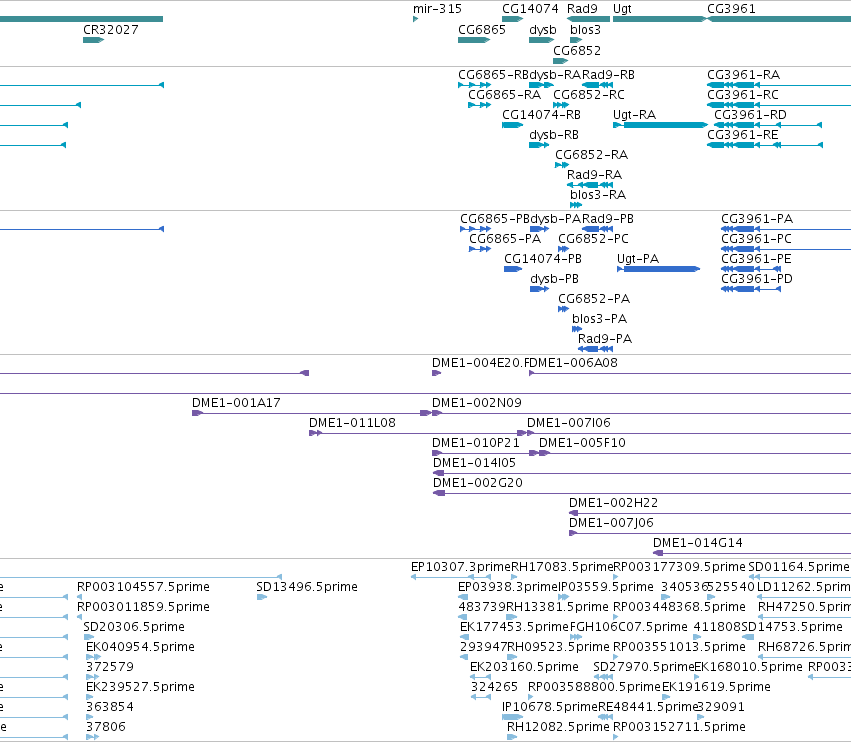
Task: Select clone DME1-002N09
Action: click(x=477, y=403)
